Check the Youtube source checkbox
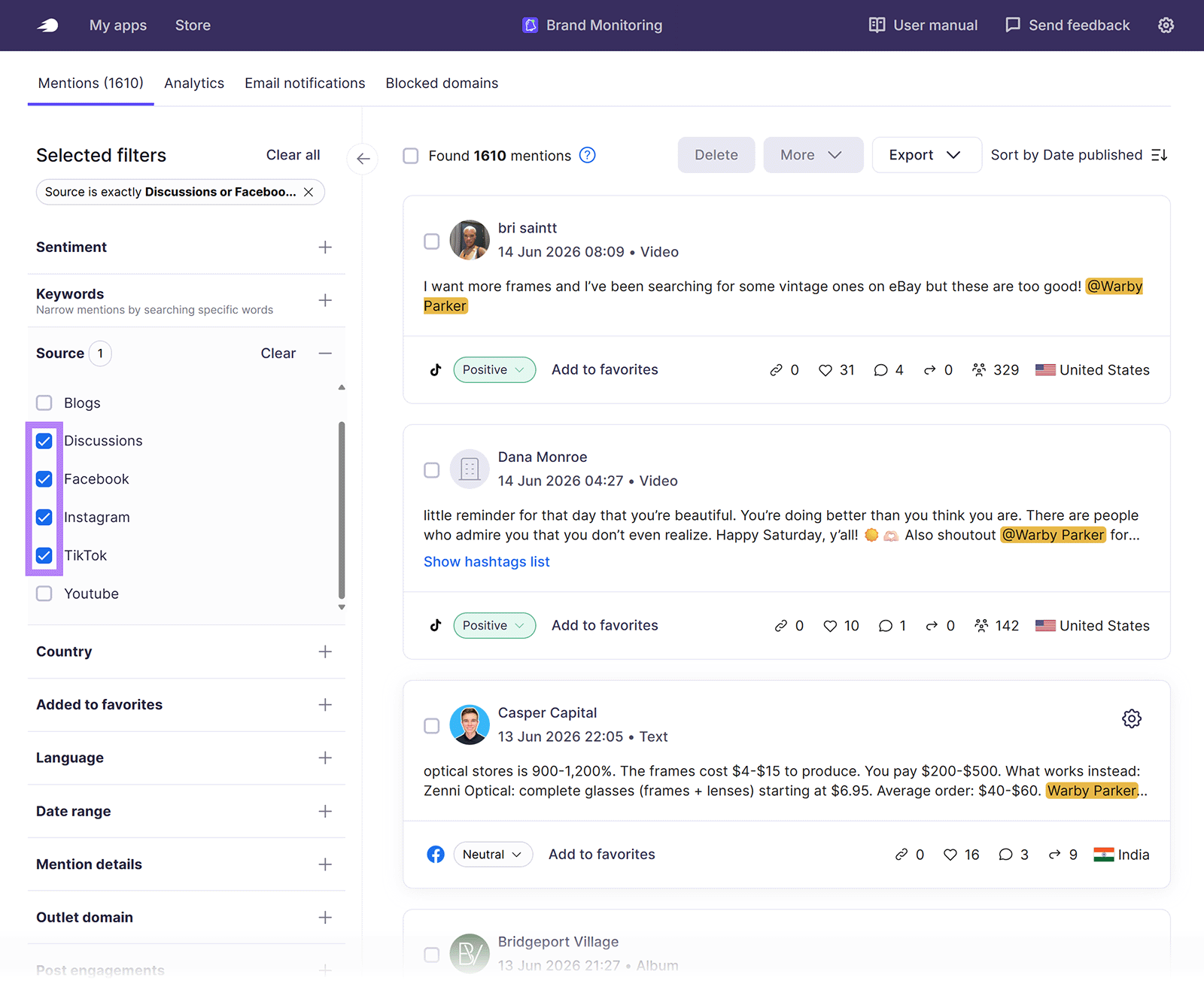 click(x=44, y=594)
